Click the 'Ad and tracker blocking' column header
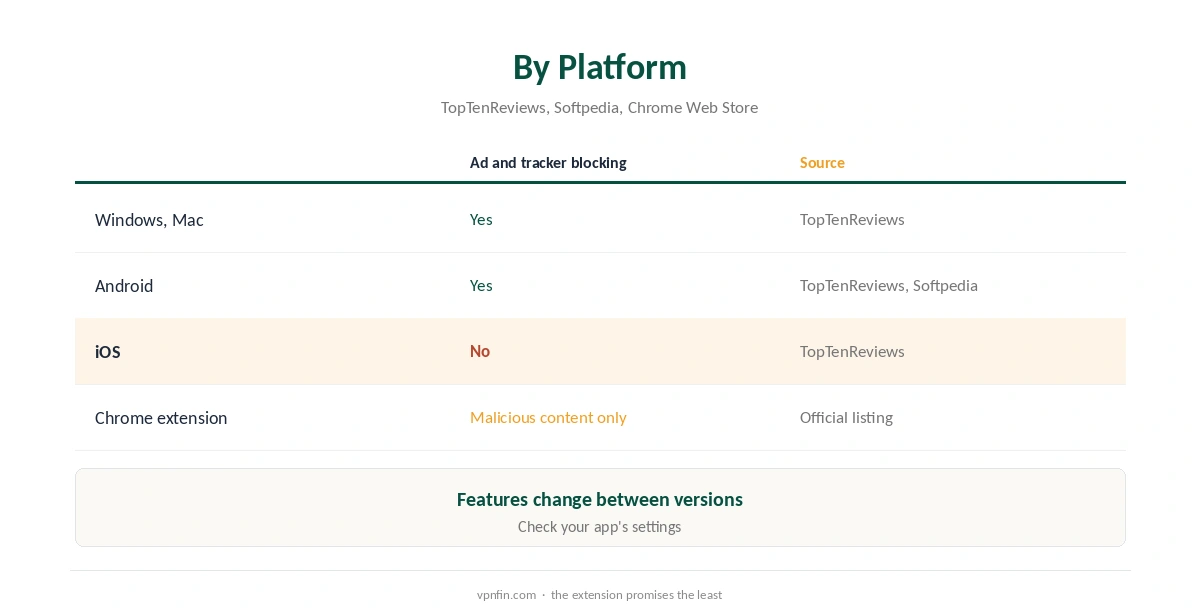This screenshot has height=614, width=1200. coord(548,163)
